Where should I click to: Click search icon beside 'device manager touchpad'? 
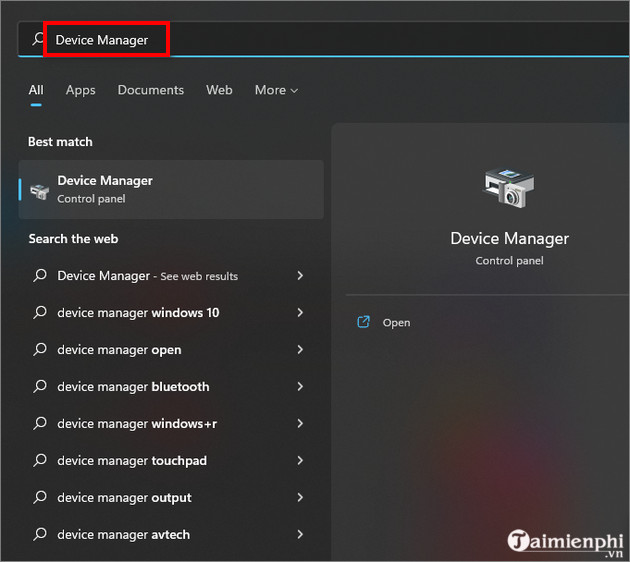click(x=40, y=460)
